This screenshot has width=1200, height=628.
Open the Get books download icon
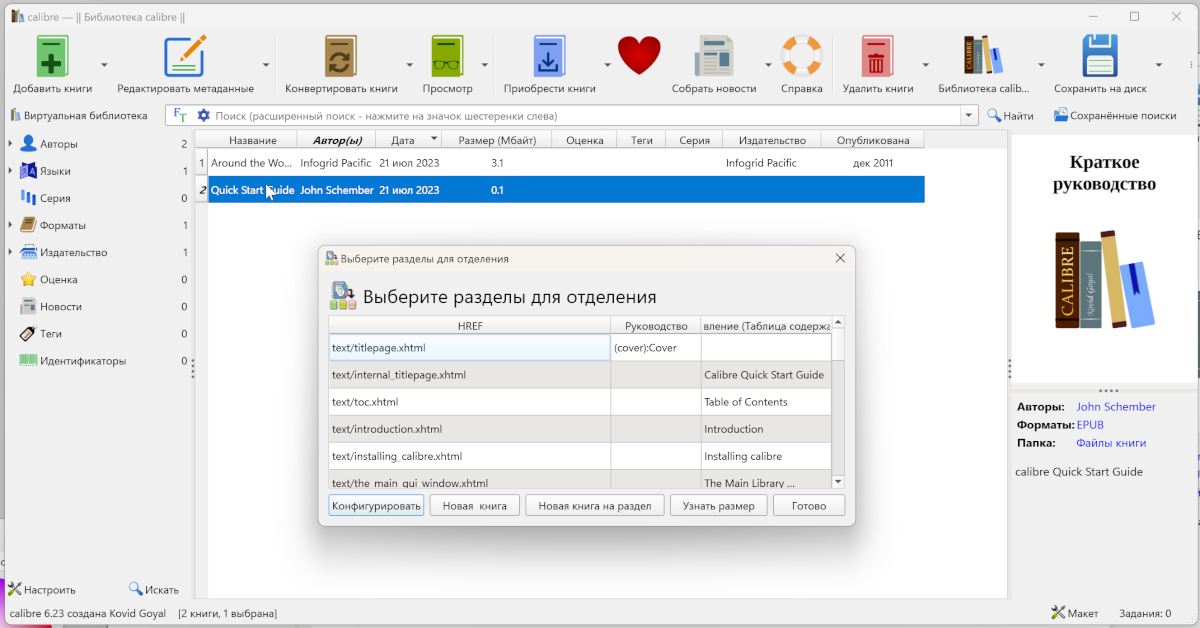pos(549,56)
